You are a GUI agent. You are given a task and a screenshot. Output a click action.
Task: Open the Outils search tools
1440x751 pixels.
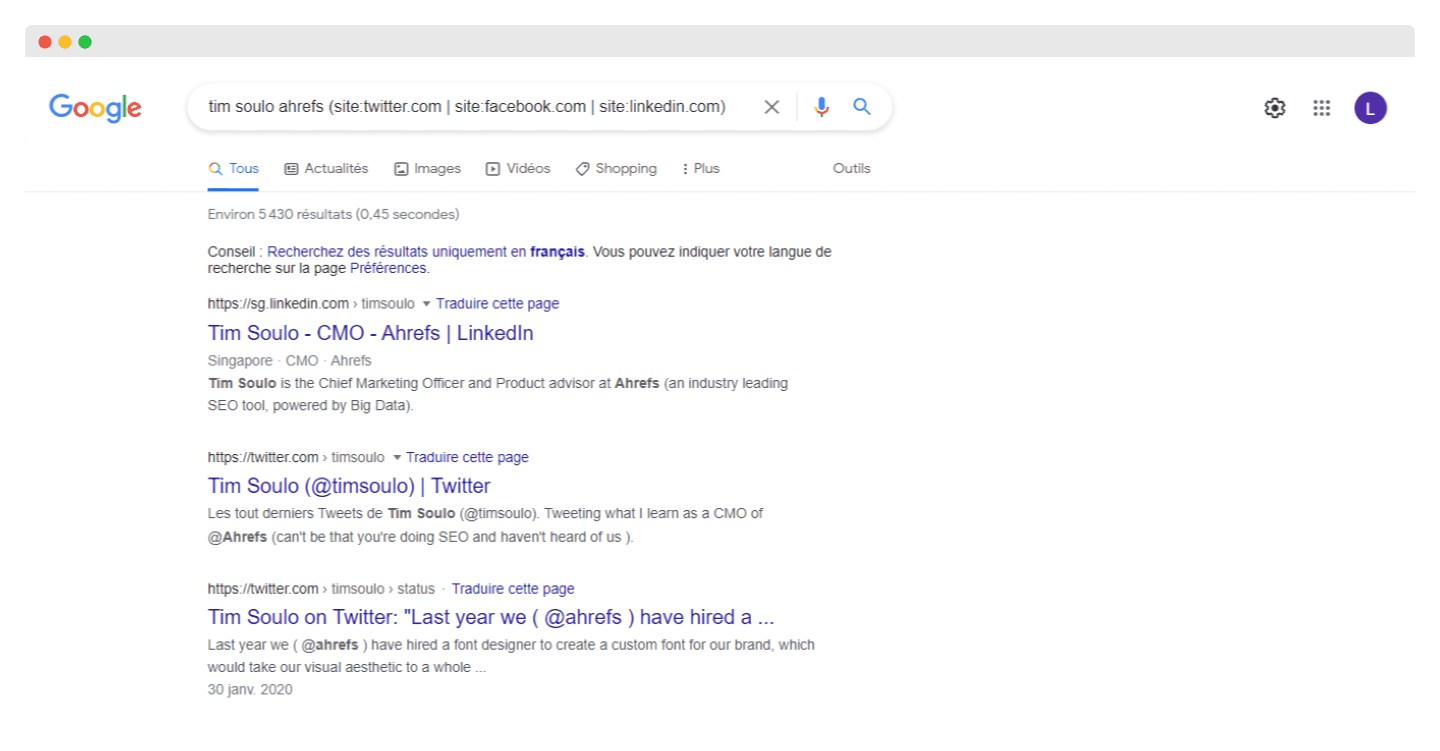852,168
